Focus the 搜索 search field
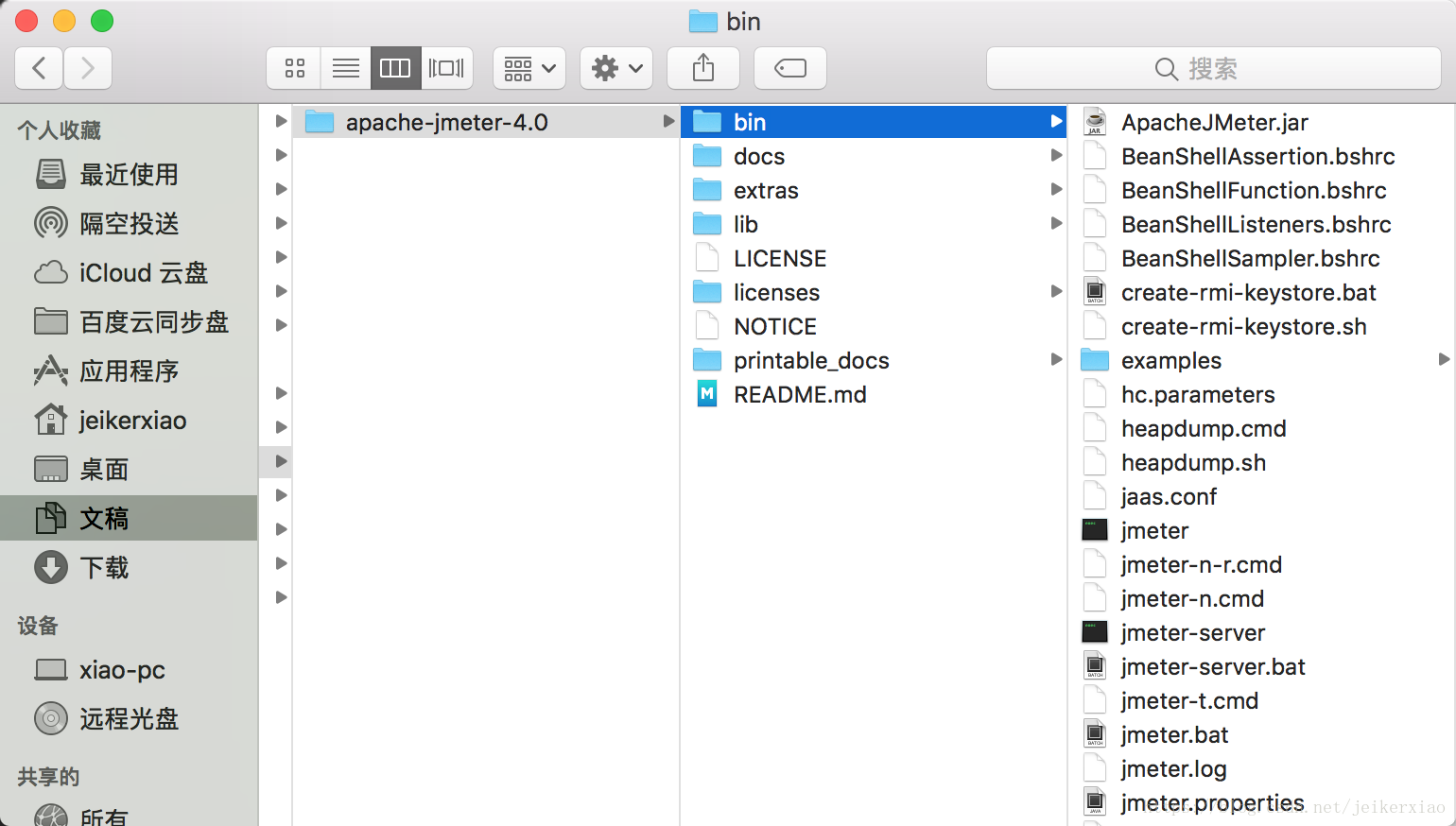This screenshot has width=1456, height=826. 1214,68
